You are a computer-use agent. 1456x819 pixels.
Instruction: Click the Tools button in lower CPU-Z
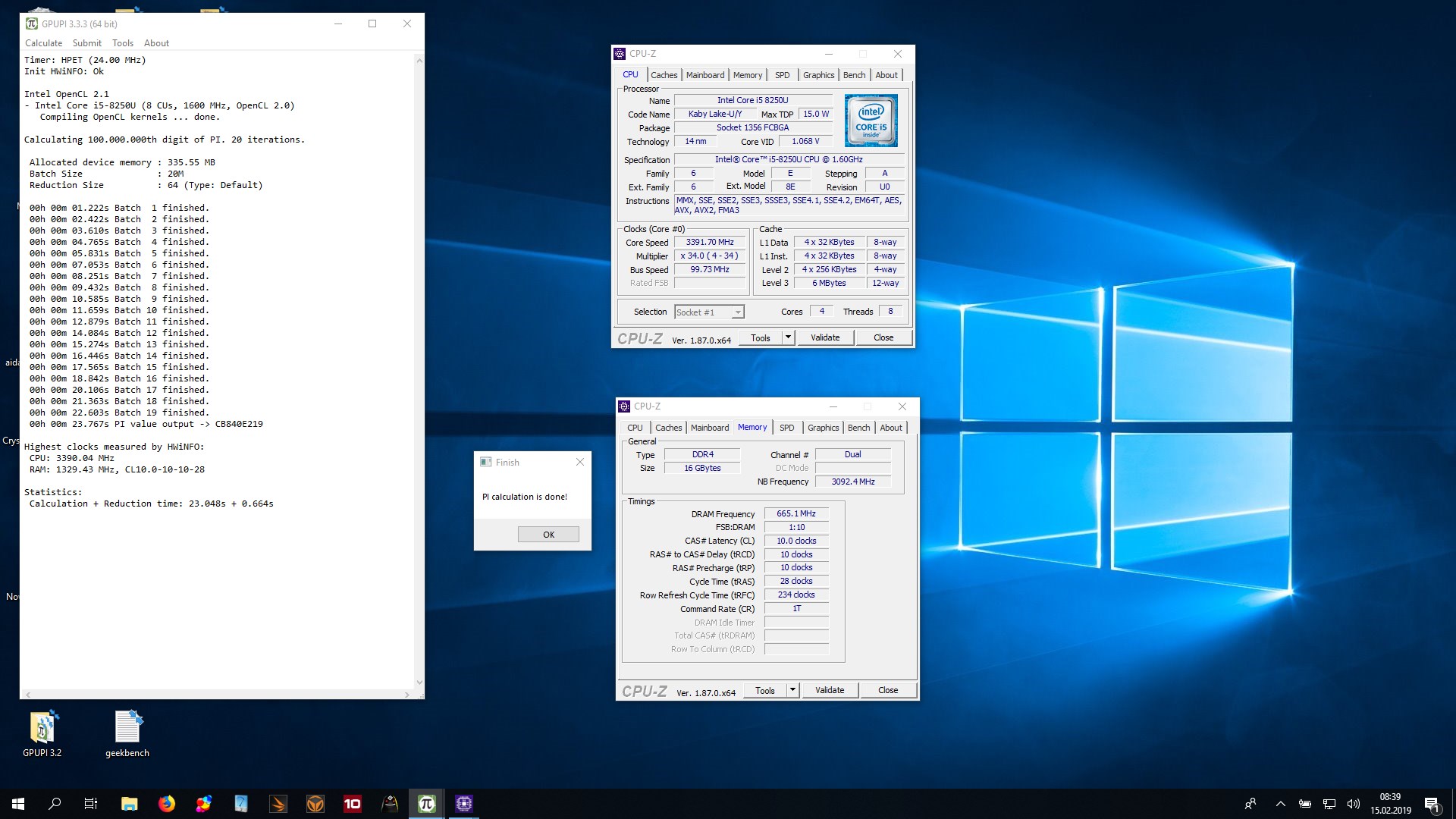click(765, 690)
